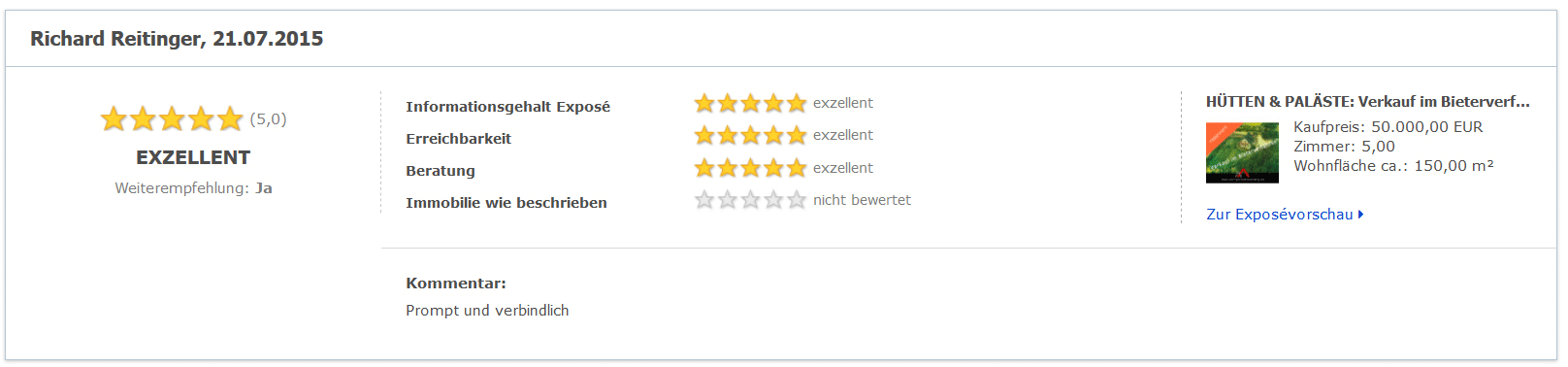Screen dimensions: 1568x367
Task: Open the HÜTTEN & PALÄSTE listing title
Action: 1367,101
